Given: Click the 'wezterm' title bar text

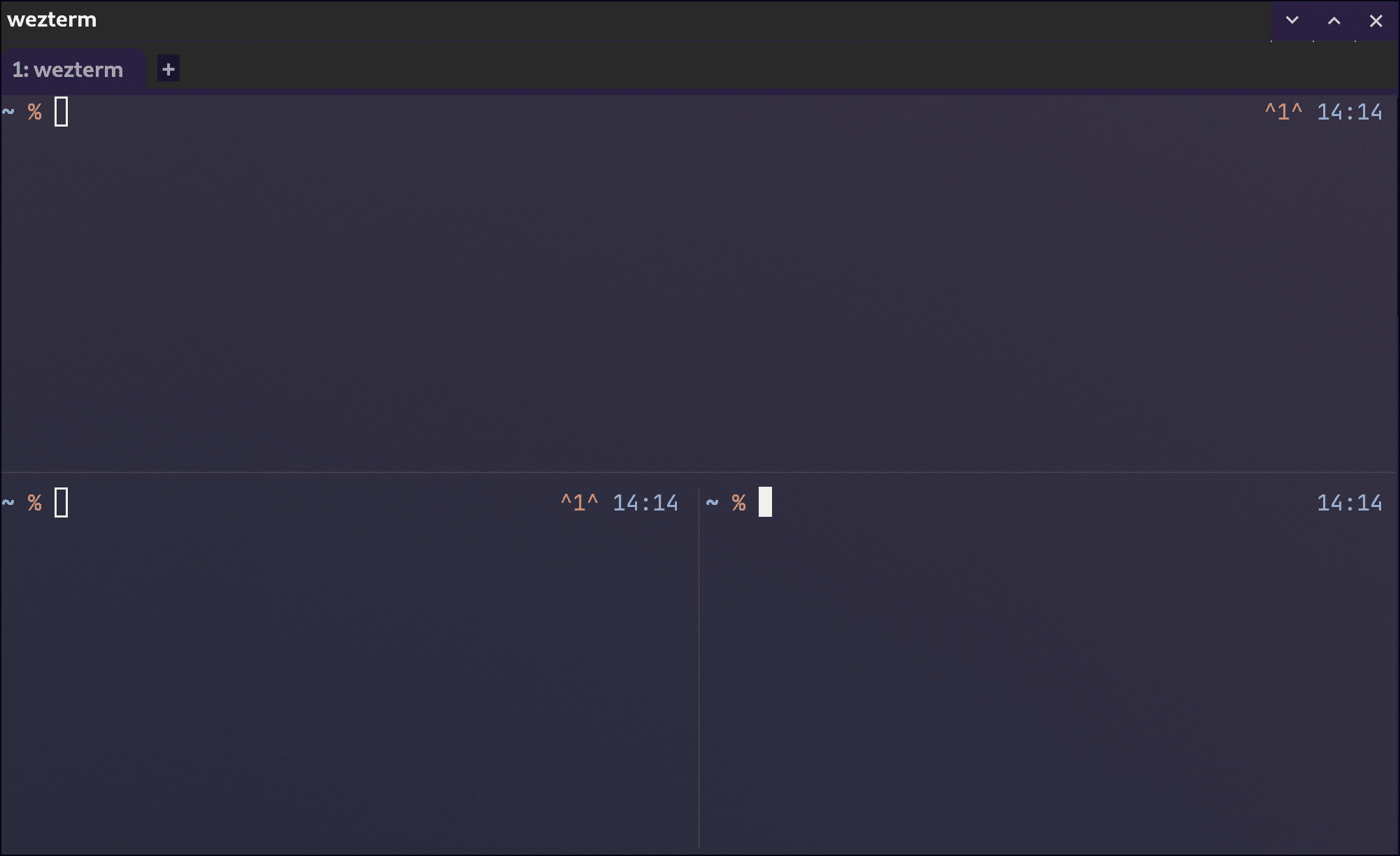Looking at the screenshot, I should pos(51,20).
